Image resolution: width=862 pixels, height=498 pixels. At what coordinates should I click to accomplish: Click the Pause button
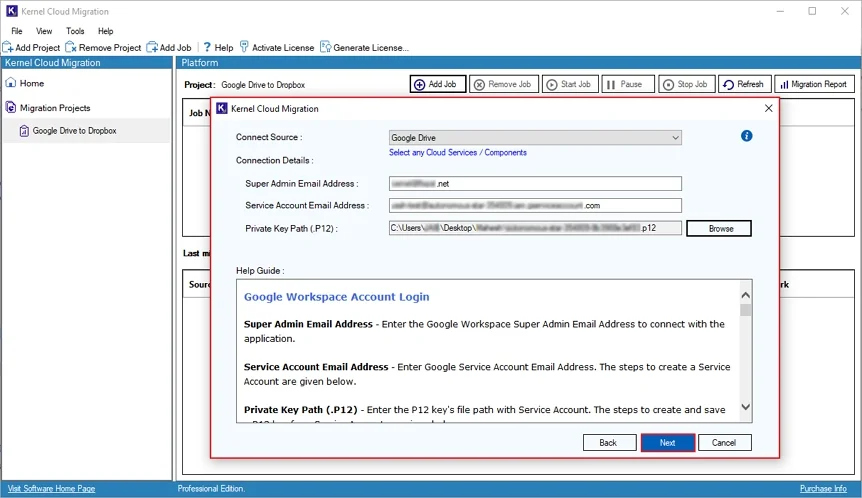(x=628, y=84)
